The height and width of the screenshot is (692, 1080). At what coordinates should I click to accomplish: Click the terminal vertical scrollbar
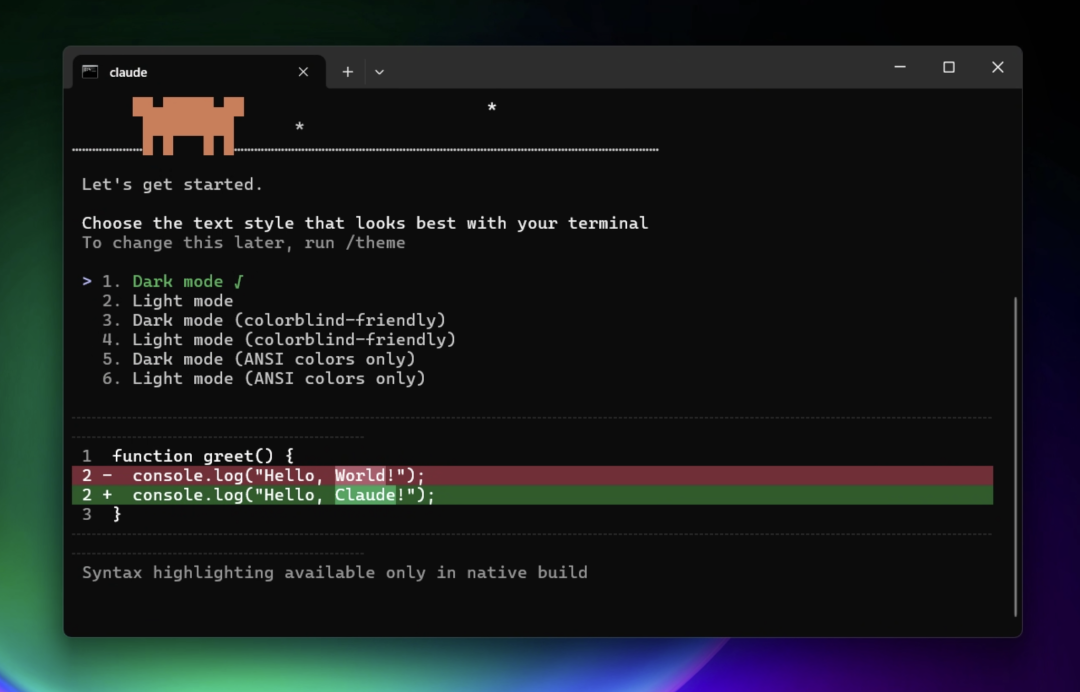click(1016, 457)
